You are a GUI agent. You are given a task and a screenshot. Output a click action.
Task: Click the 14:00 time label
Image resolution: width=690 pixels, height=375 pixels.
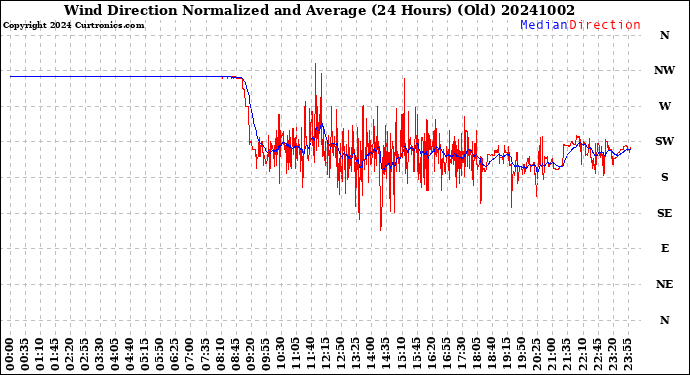click(371, 354)
